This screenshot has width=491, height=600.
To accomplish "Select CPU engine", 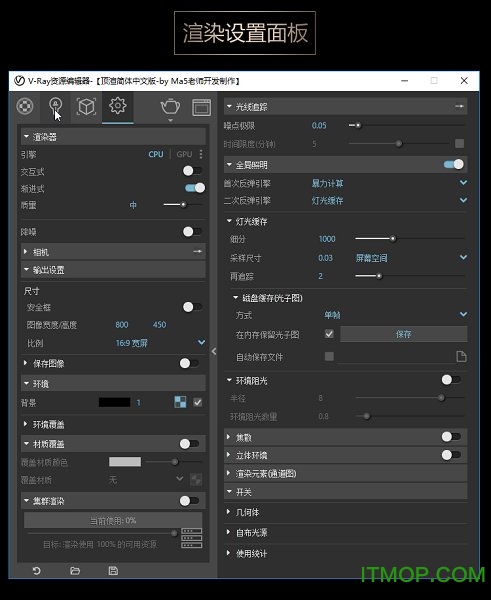I will tap(156, 154).
